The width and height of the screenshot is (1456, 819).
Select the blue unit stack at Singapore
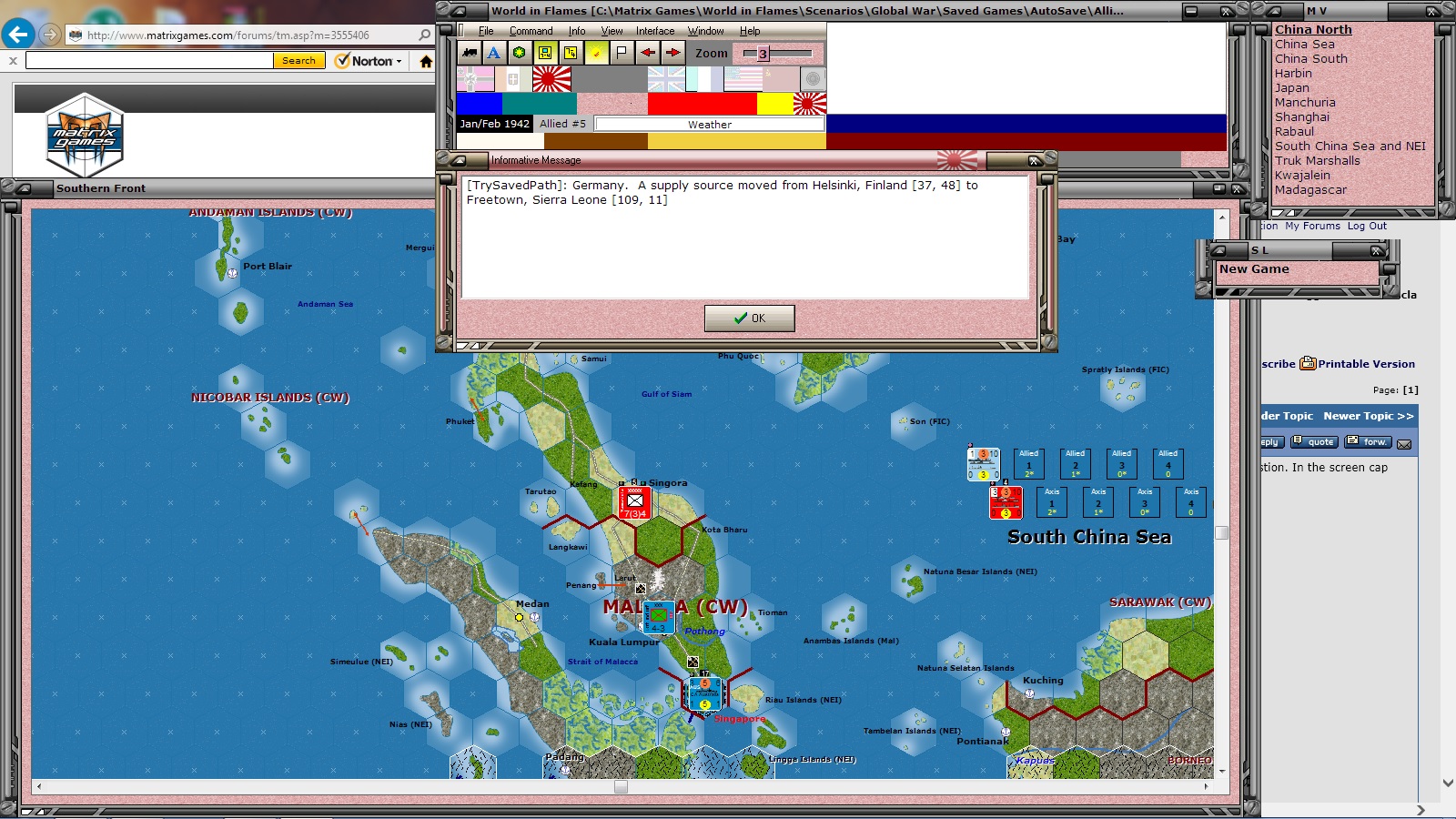coord(704,693)
